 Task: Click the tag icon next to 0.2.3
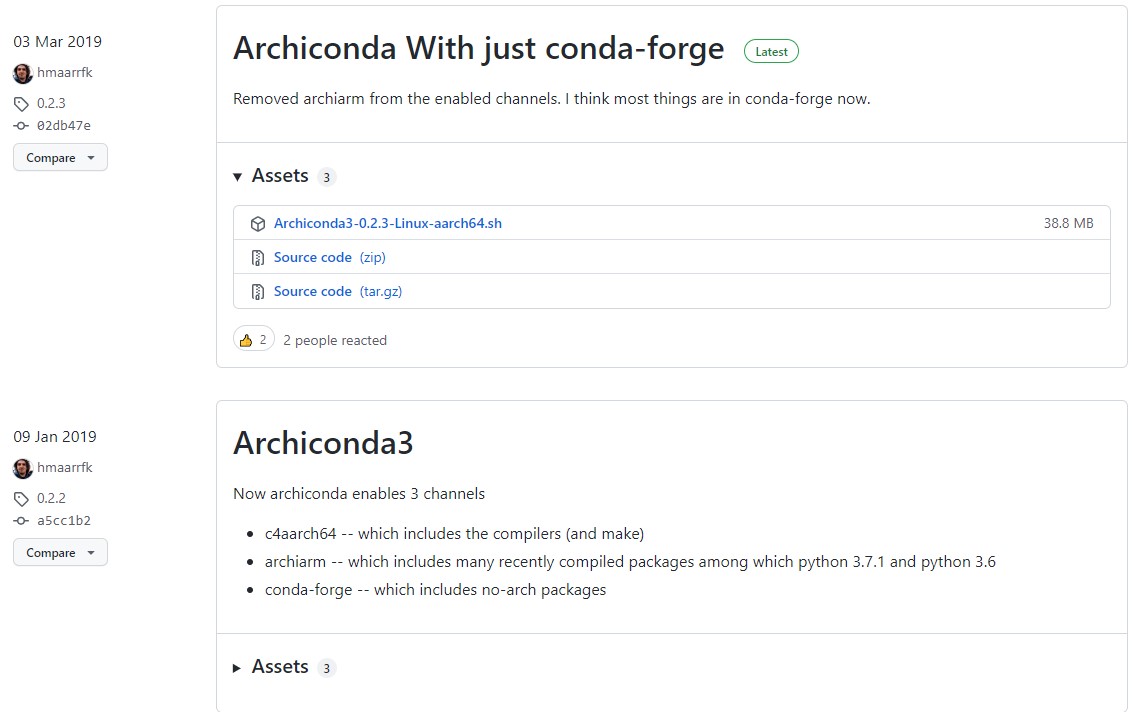(21, 104)
